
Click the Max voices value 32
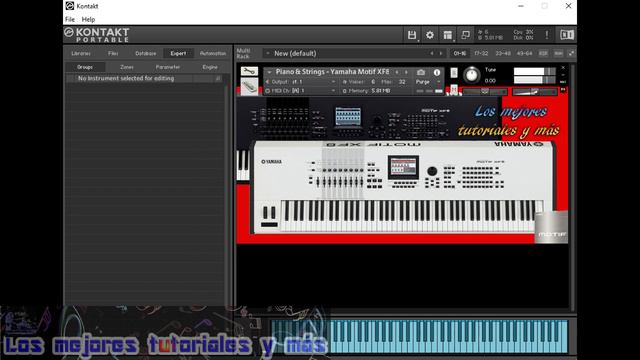point(402,82)
